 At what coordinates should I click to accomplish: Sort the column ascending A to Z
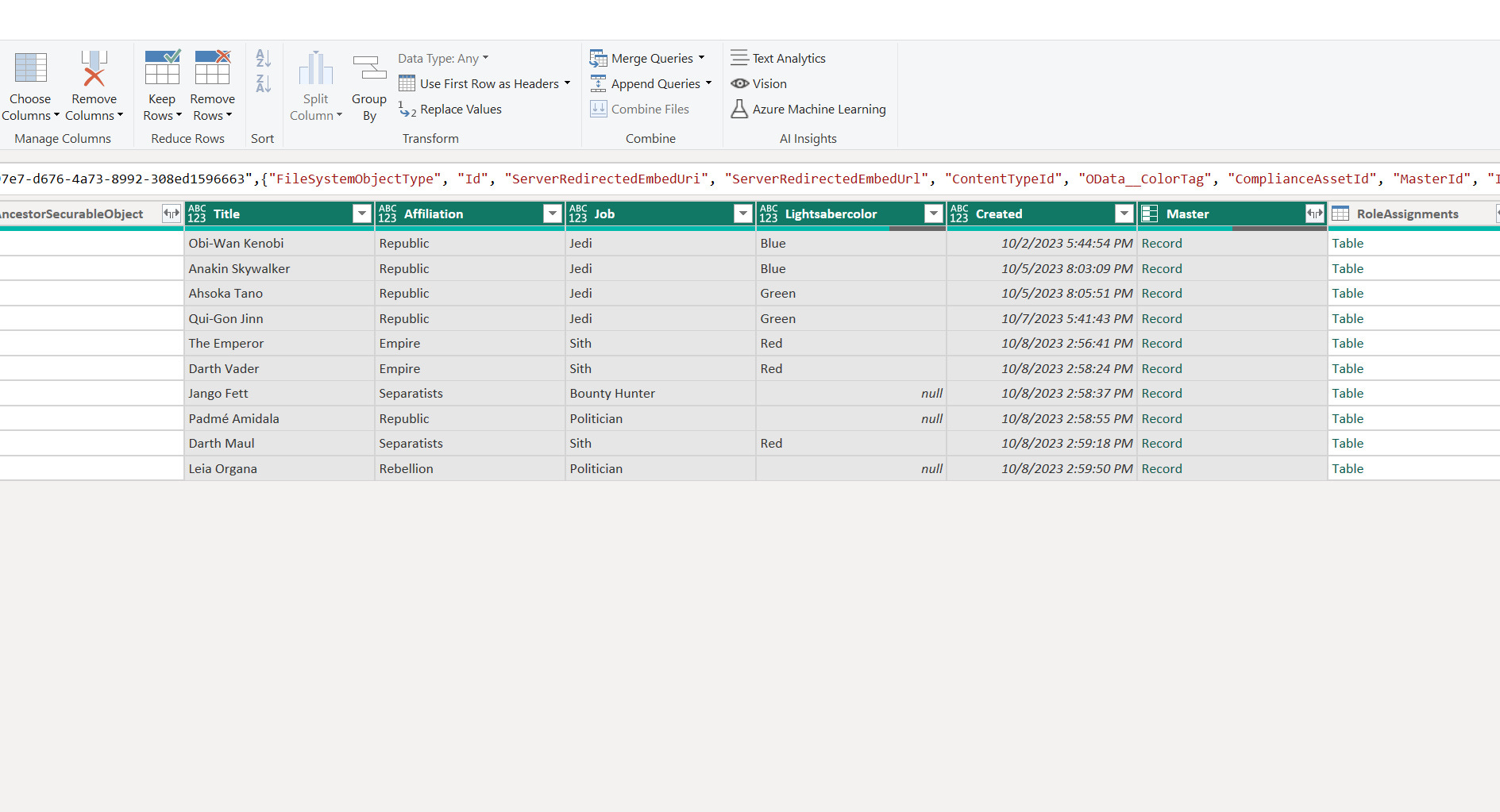[264, 58]
